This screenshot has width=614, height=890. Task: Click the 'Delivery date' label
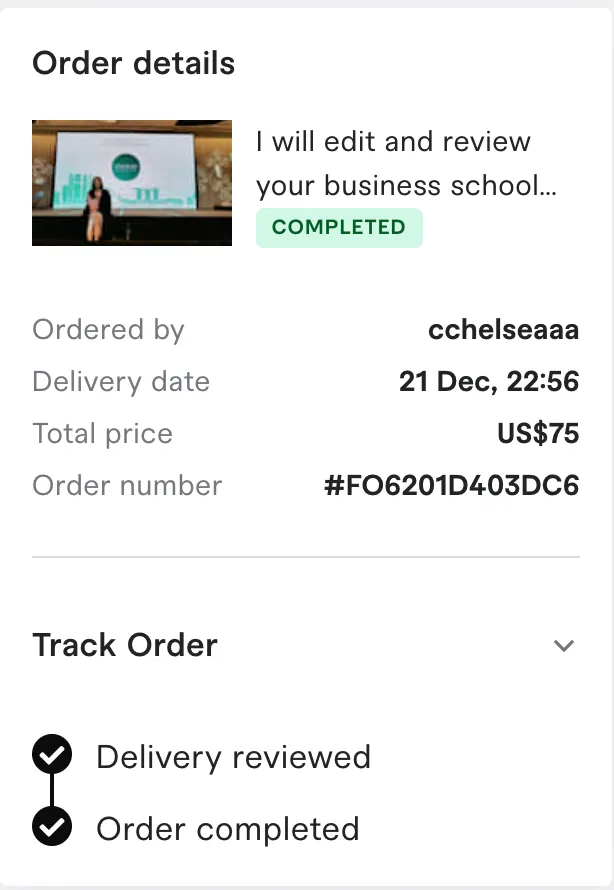pos(121,382)
